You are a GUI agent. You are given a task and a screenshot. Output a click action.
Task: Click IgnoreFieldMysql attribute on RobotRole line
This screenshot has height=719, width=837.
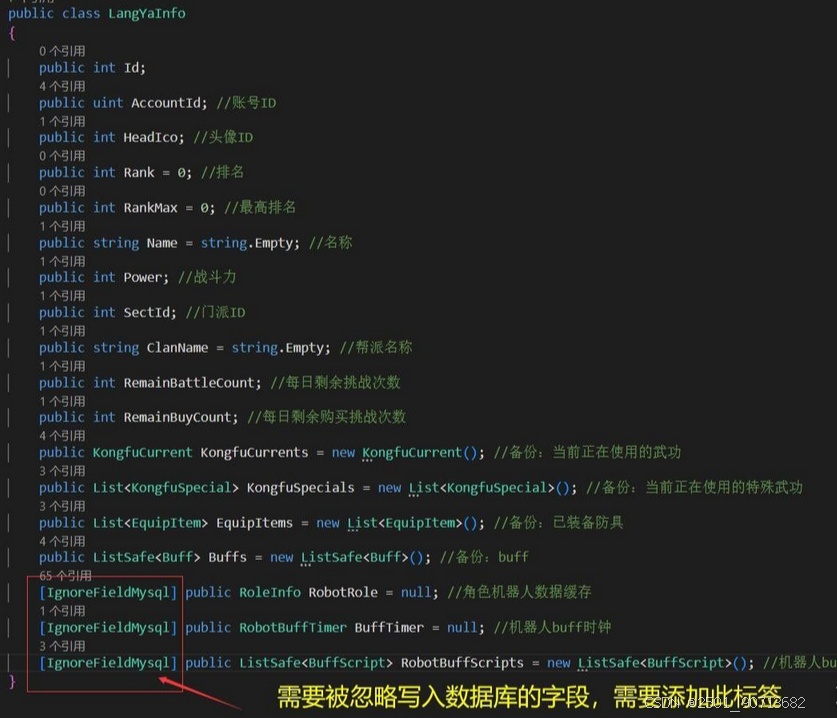(108, 592)
